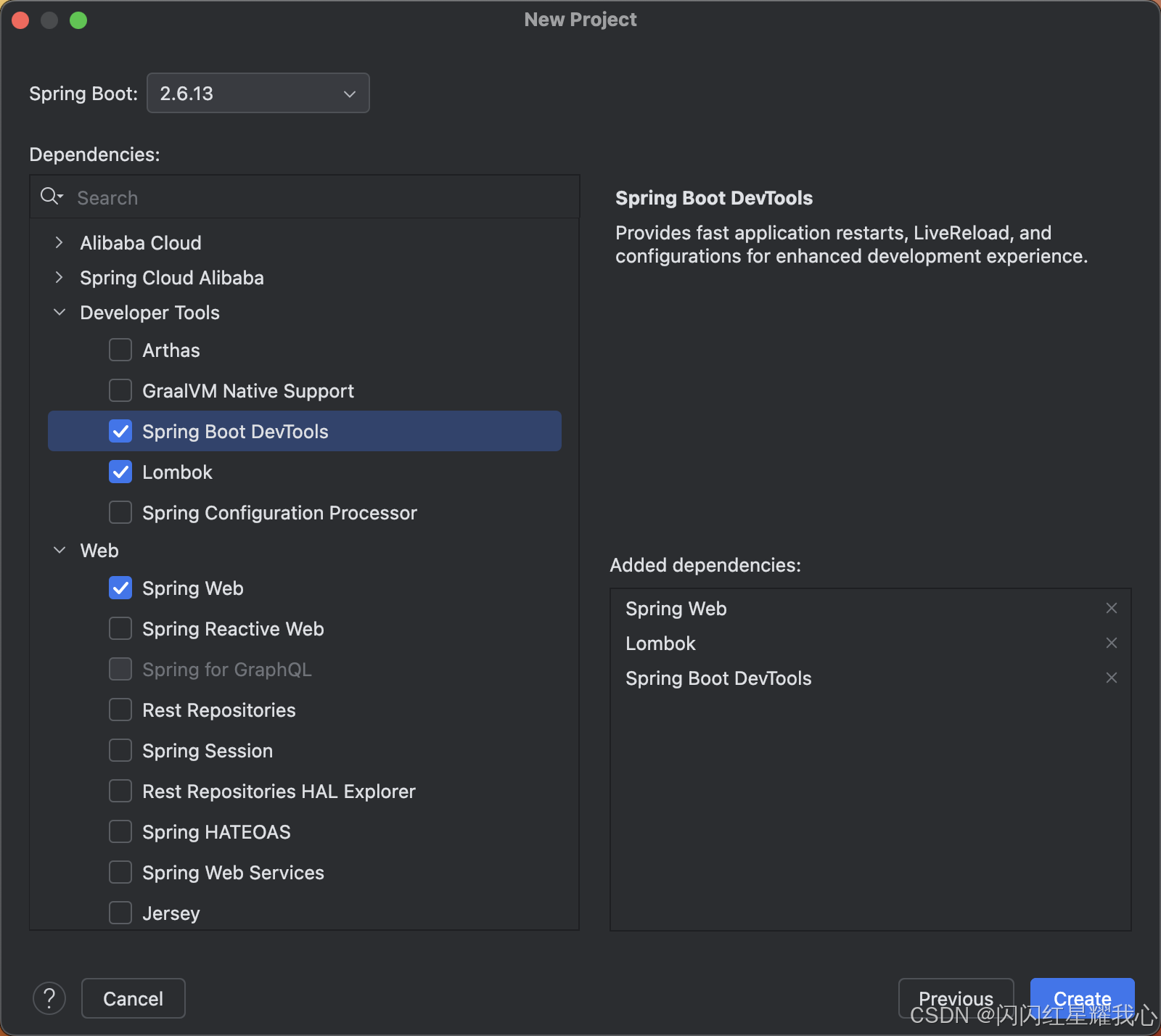Screen dimensions: 1161x1036
Task: Check the Rest Repositories checkbox
Action: (x=120, y=710)
